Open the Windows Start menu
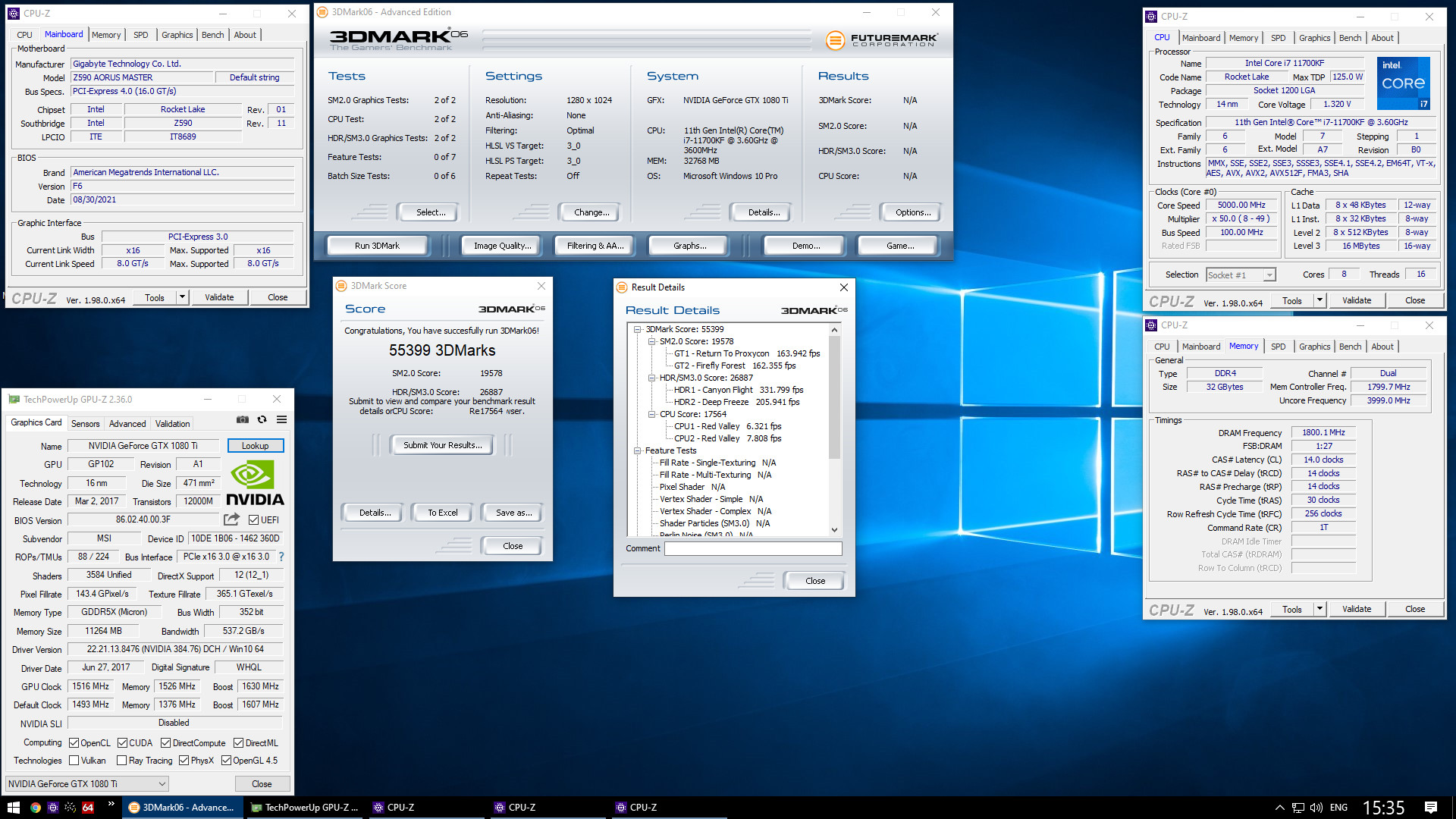Screen dimensions: 1456x819 click(x=13, y=808)
